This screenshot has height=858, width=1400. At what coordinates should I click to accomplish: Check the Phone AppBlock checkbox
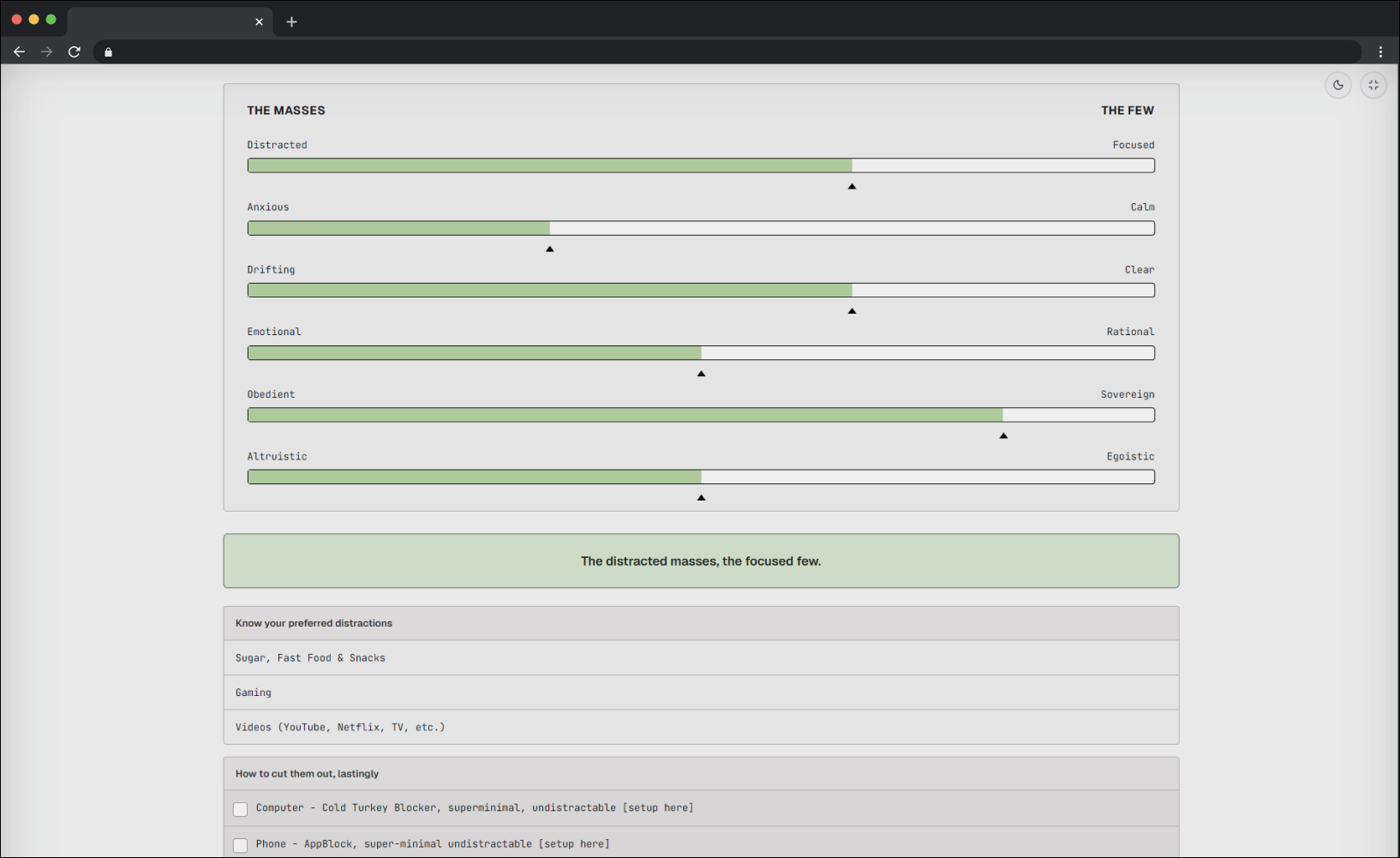click(x=240, y=845)
